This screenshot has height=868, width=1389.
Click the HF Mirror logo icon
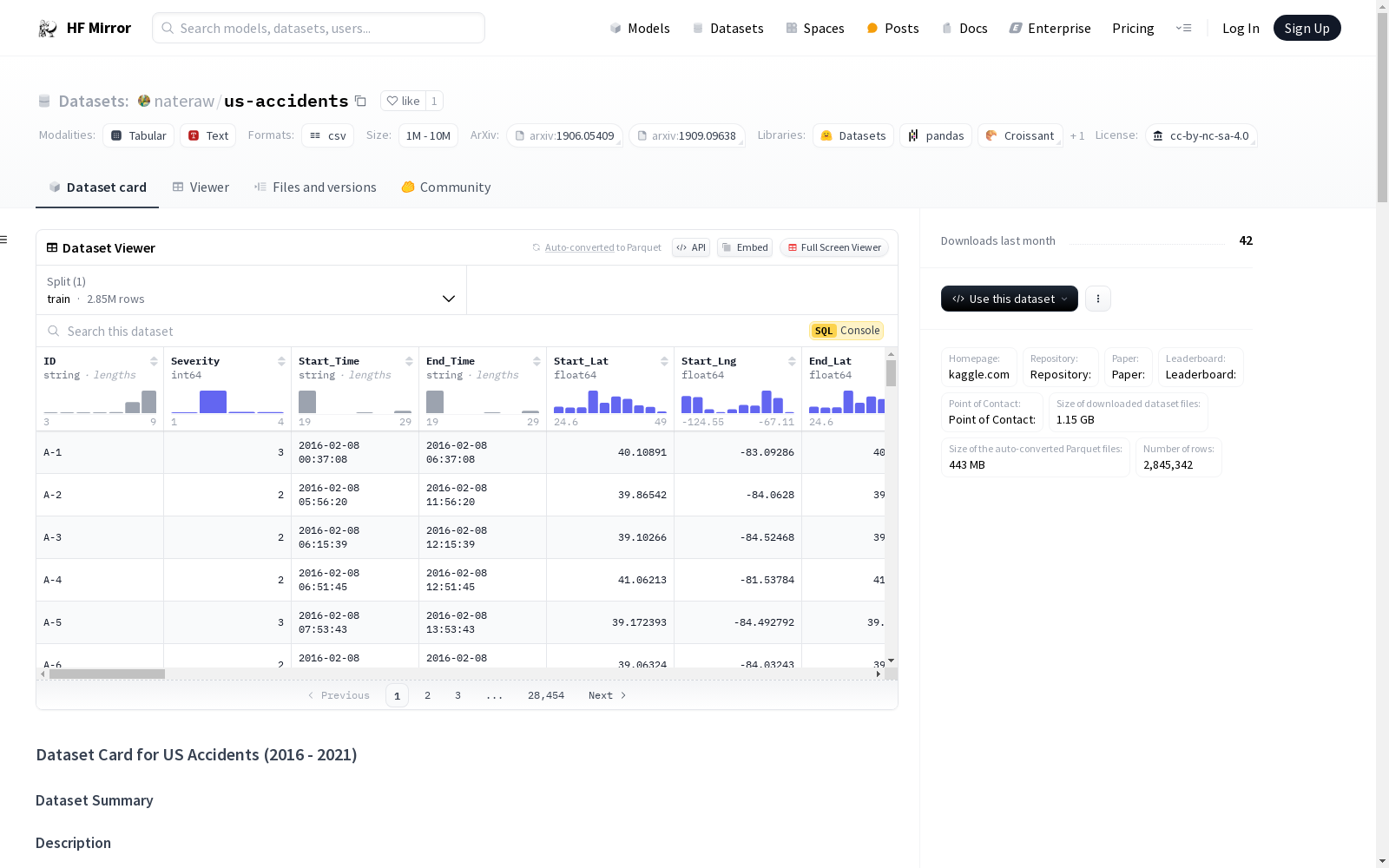[48, 29]
